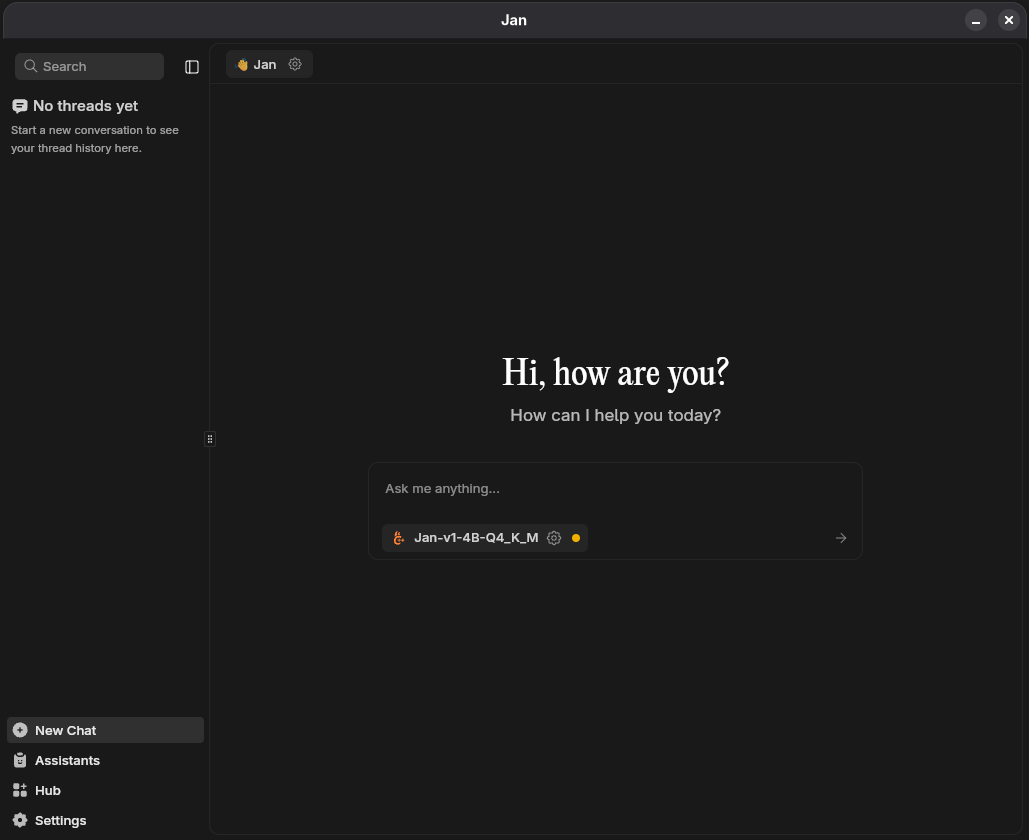The height and width of the screenshot is (840, 1029).
Task: Click into the Search threads field
Action: point(98,66)
